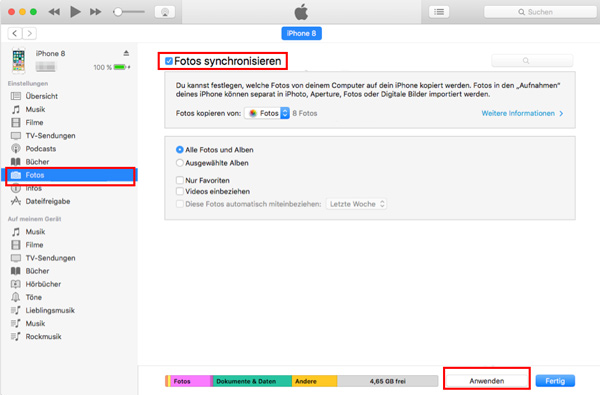The height and width of the screenshot is (395, 600).
Task: Eject the iPhone 8 device
Action: [x=126, y=53]
